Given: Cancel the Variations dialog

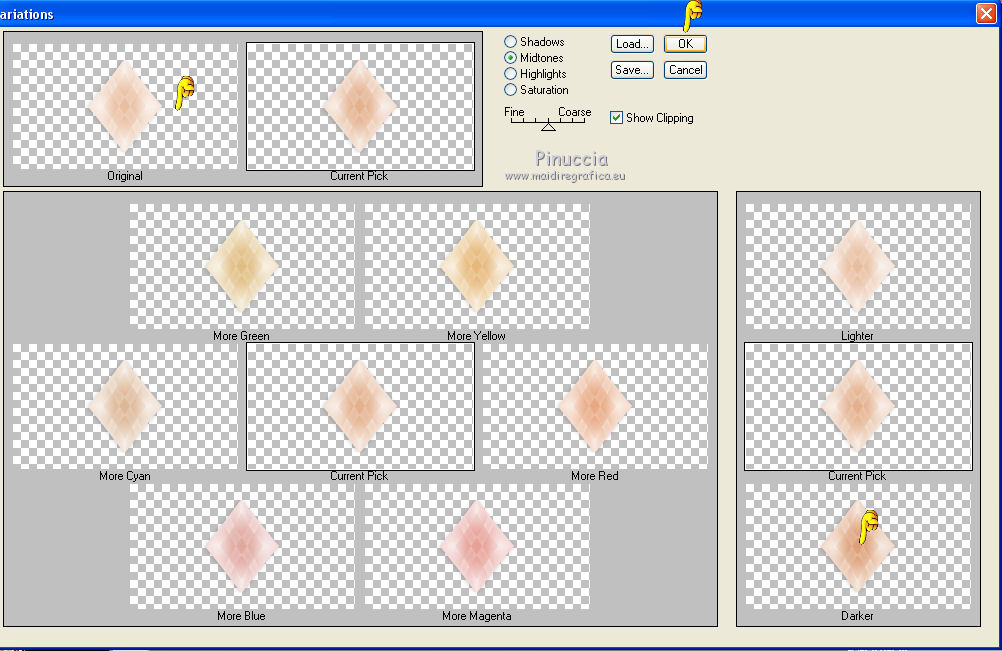Looking at the screenshot, I should pos(685,70).
